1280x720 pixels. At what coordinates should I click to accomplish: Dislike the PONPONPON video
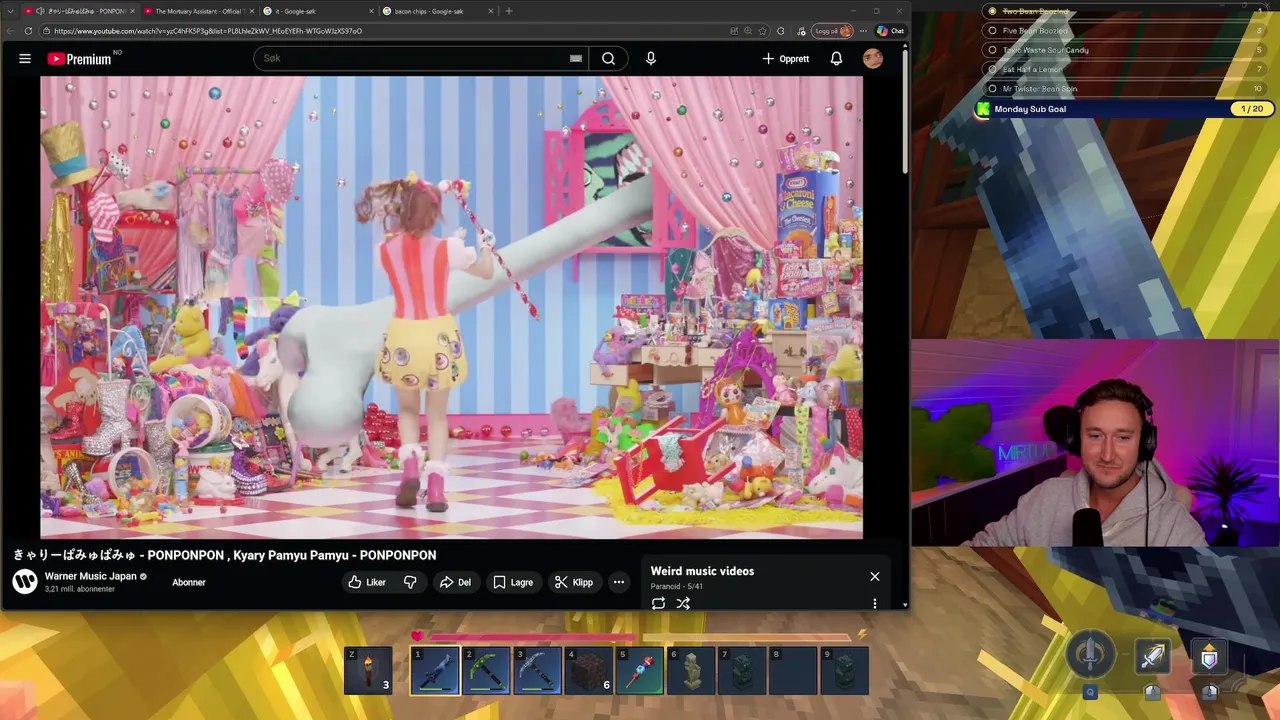(410, 582)
